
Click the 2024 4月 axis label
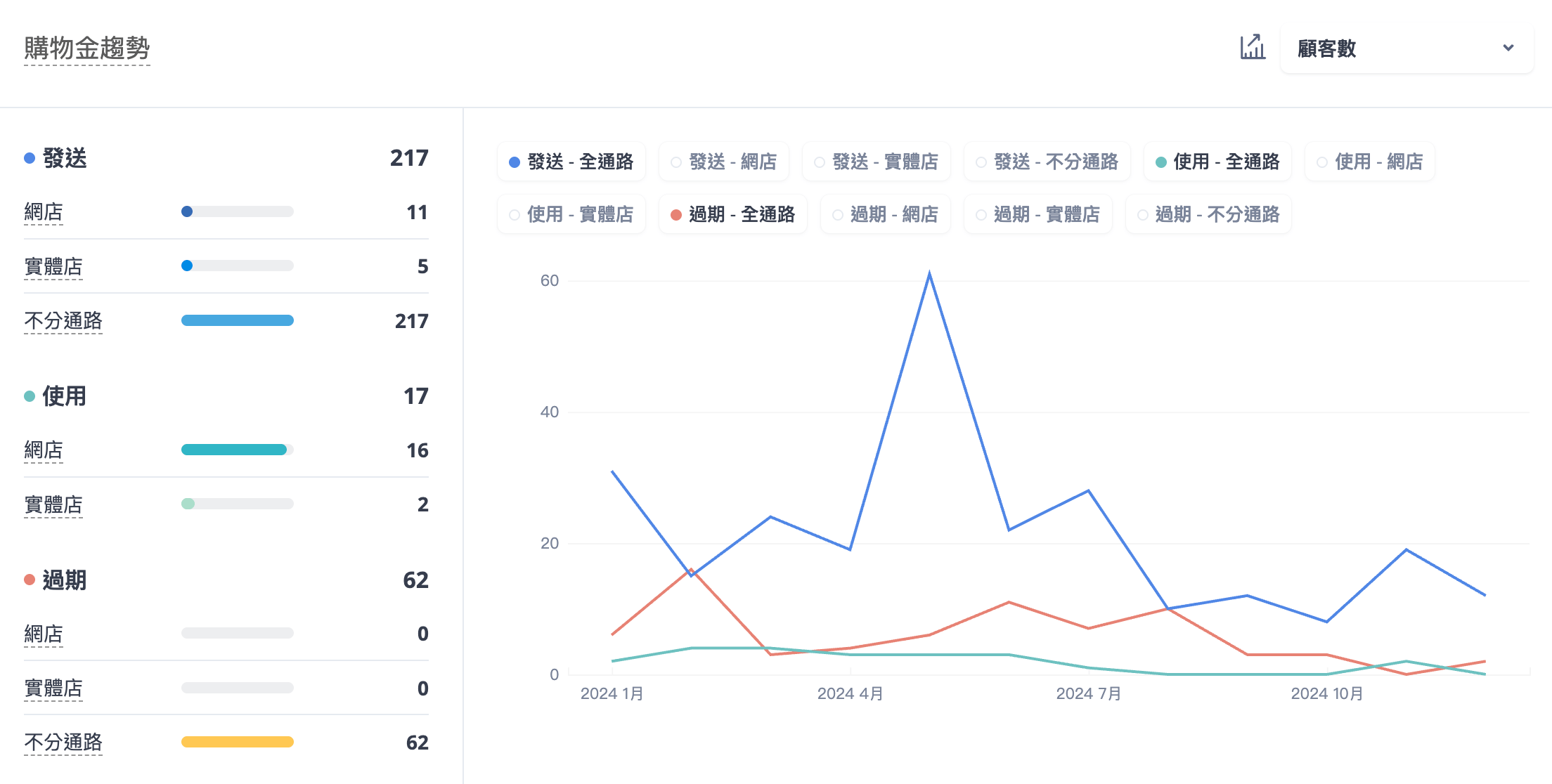click(x=850, y=694)
